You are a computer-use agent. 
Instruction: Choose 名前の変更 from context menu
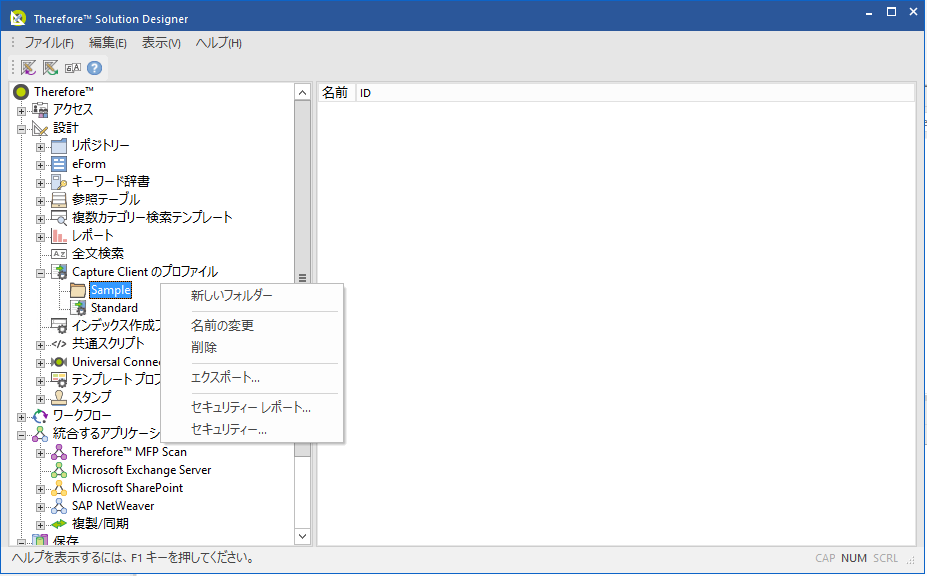[x=252, y=325]
